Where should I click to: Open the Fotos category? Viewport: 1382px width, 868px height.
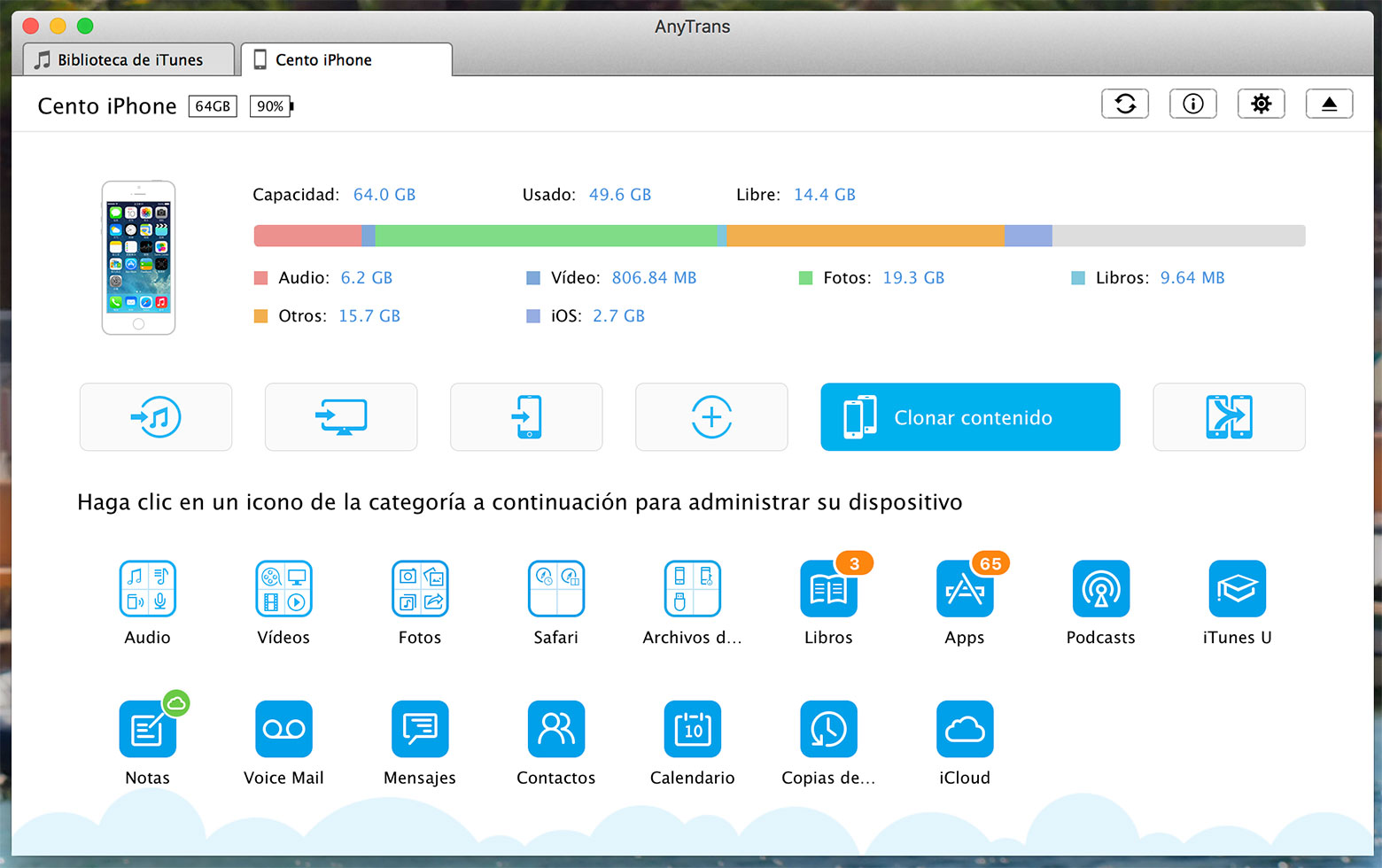[420, 589]
